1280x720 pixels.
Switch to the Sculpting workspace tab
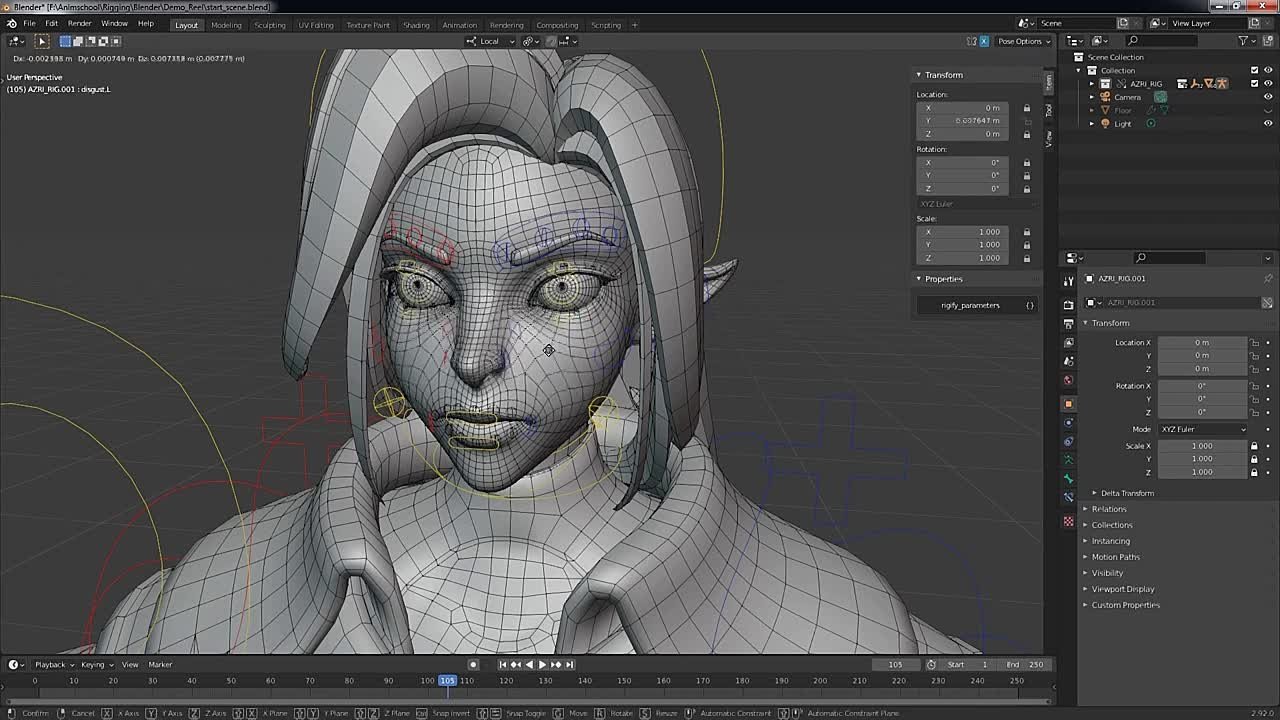tap(270, 25)
